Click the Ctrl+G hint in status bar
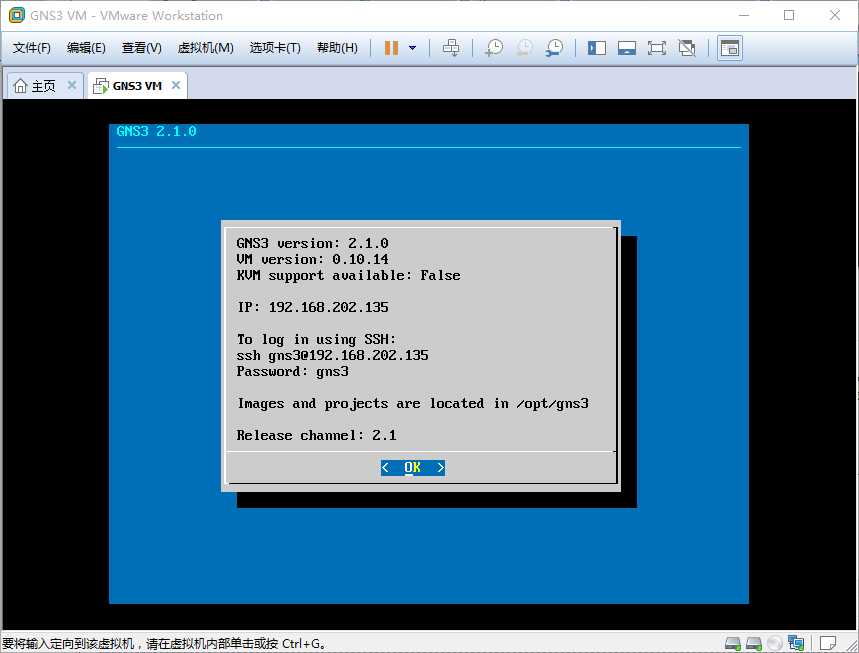 click(304, 644)
